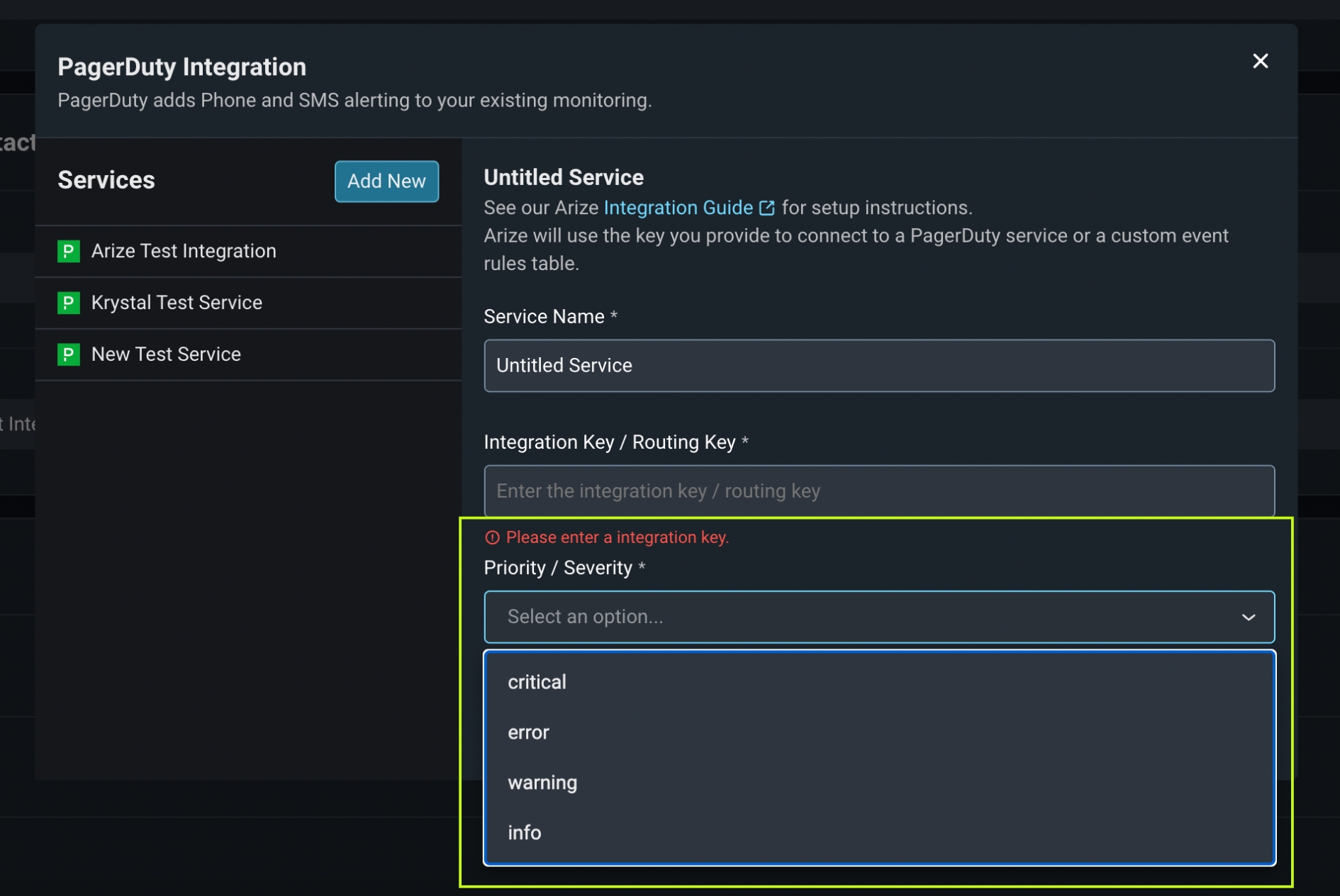
Task: Click PagerDuty icon beside New Test Service
Action: pyautogui.click(x=69, y=354)
